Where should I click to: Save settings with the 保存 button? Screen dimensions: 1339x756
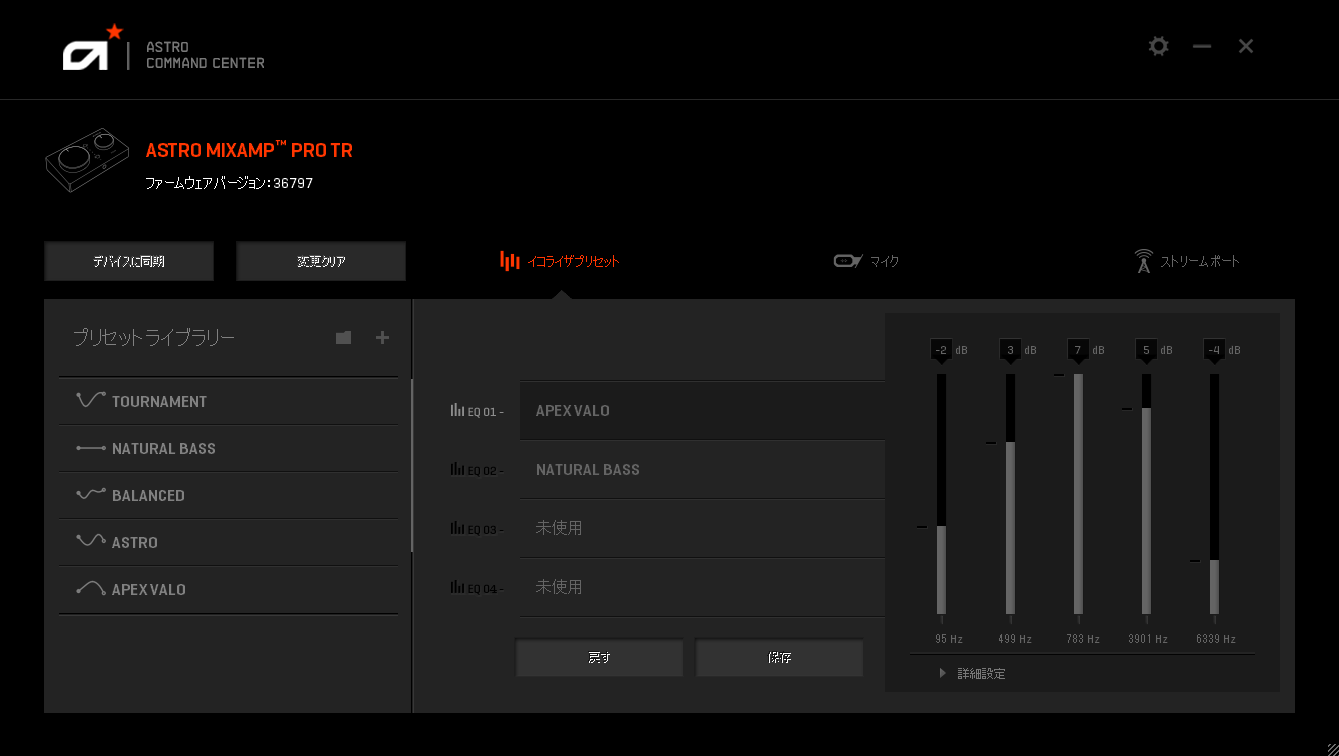coord(779,657)
